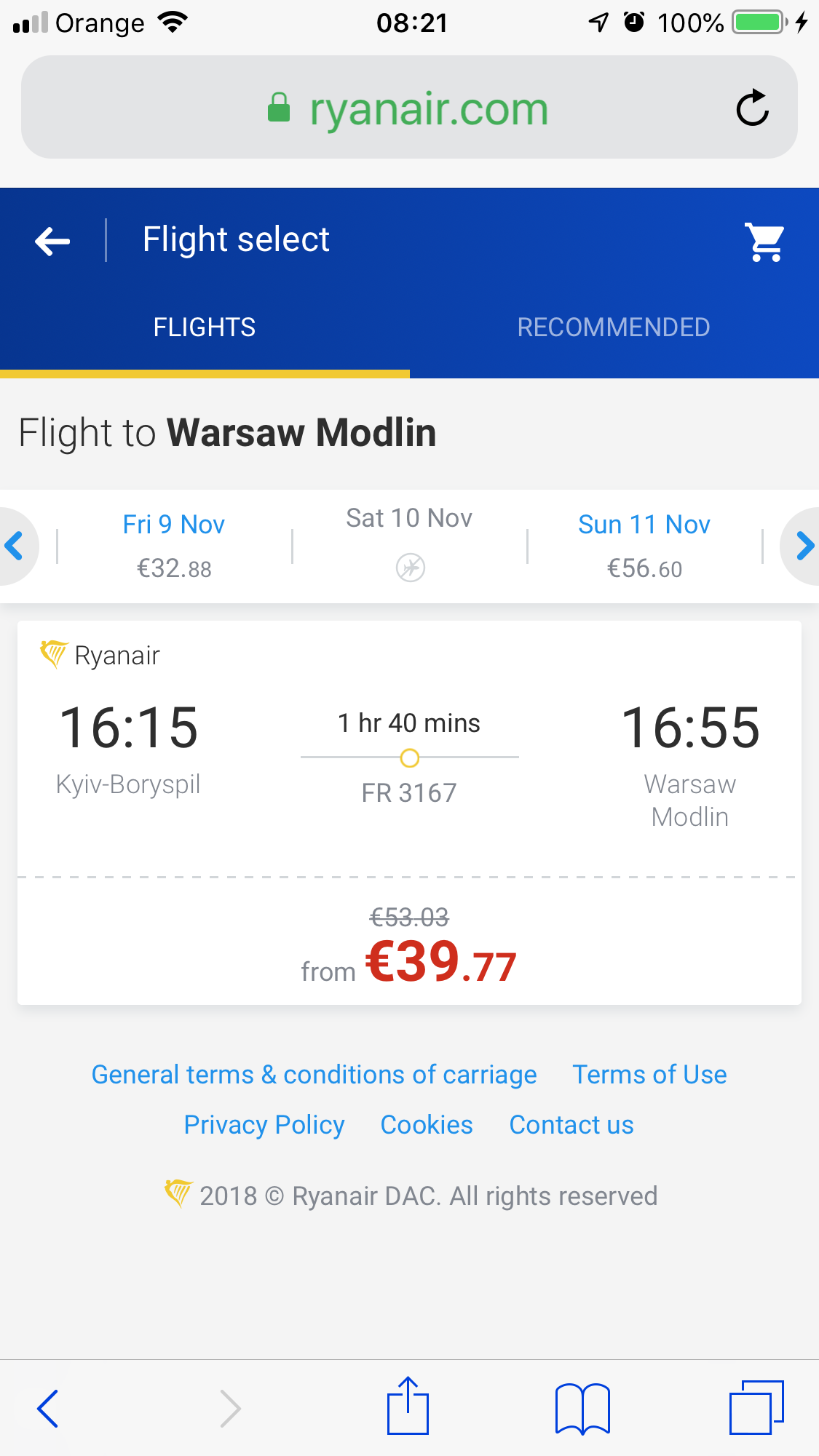Open the Cookies link
This screenshot has height=1456, width=819.
tap(427, 1125)
